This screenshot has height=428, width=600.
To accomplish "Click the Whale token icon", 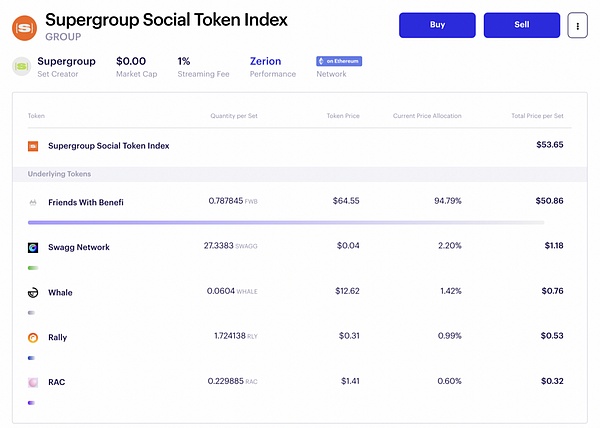I will click(x=33, y=293).
